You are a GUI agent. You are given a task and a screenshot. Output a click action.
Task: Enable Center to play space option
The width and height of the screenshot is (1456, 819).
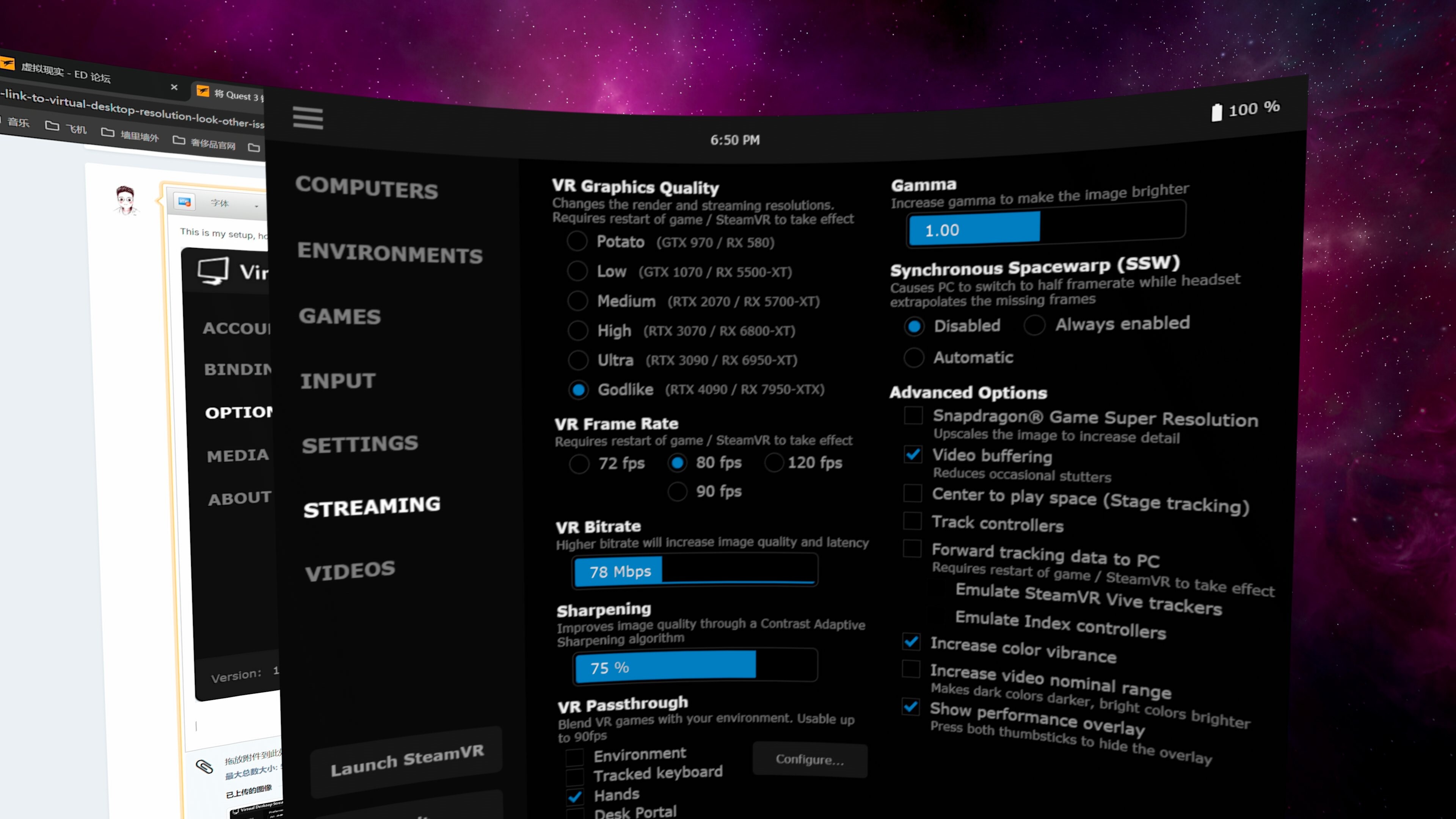coord(912,493)
